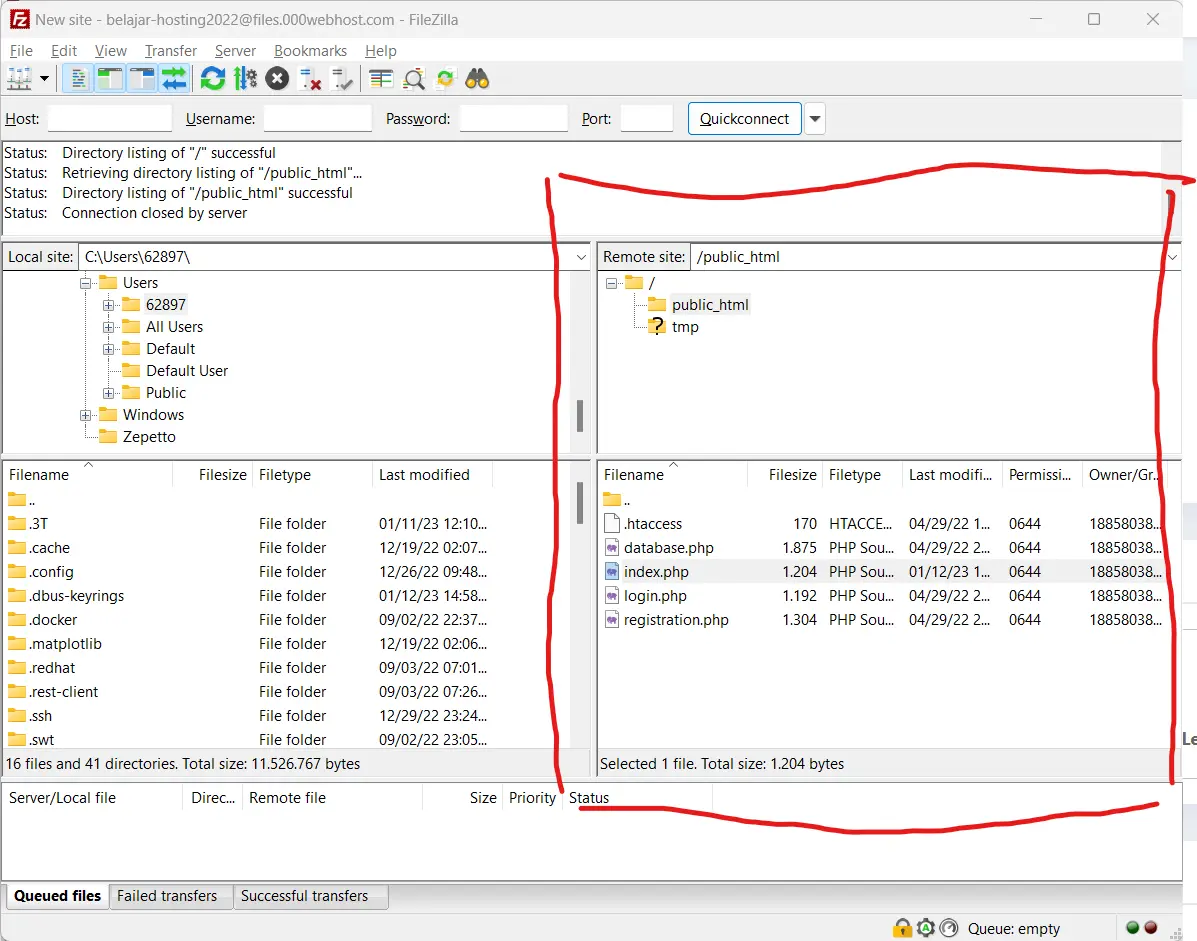Click the Password input field
This screenshot has height=941, width=1197.
514,118
